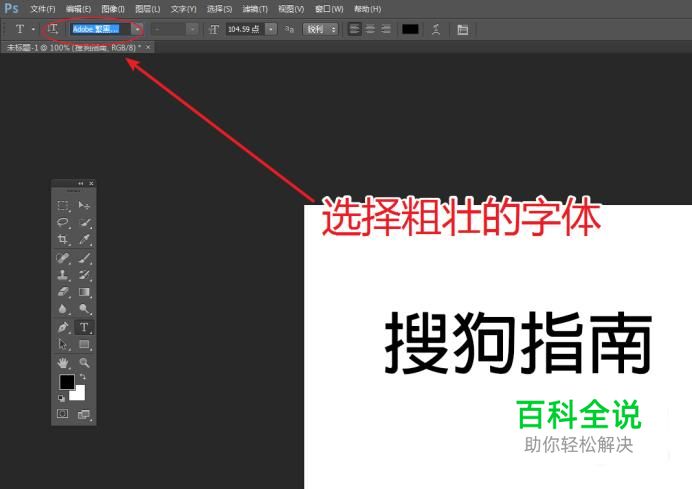692x489 pixels.
Task: Set right align text
Action: 386,29
